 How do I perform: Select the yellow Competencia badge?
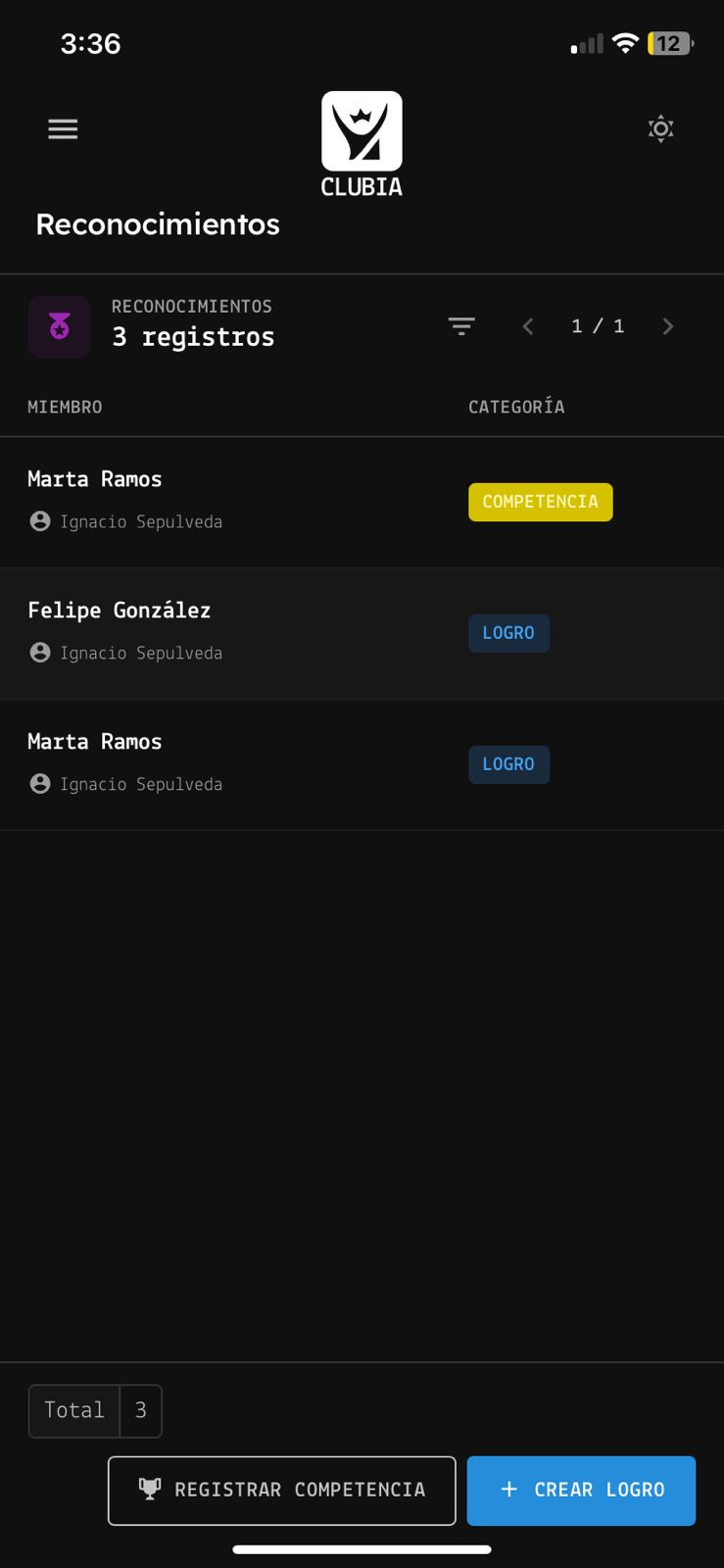point(541,502)
